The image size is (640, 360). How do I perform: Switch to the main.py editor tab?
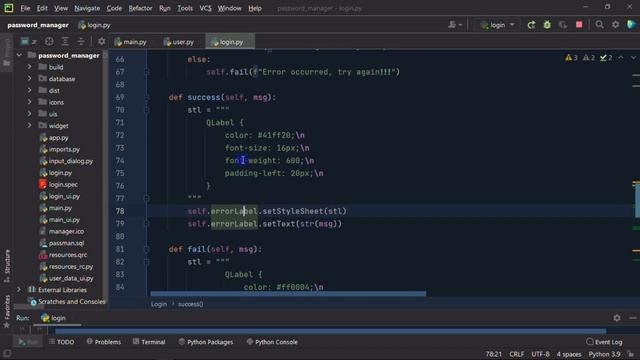131,42
